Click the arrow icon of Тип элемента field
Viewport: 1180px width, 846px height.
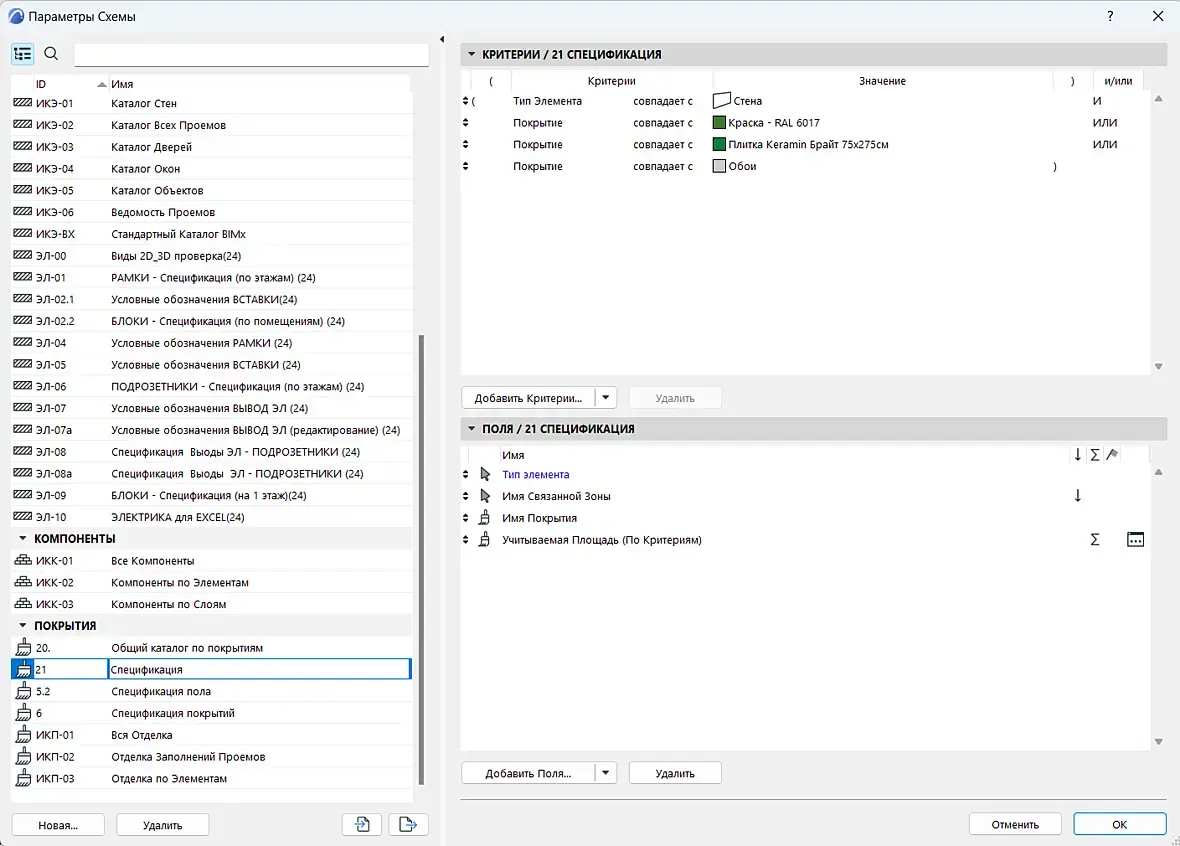(485, 474)
